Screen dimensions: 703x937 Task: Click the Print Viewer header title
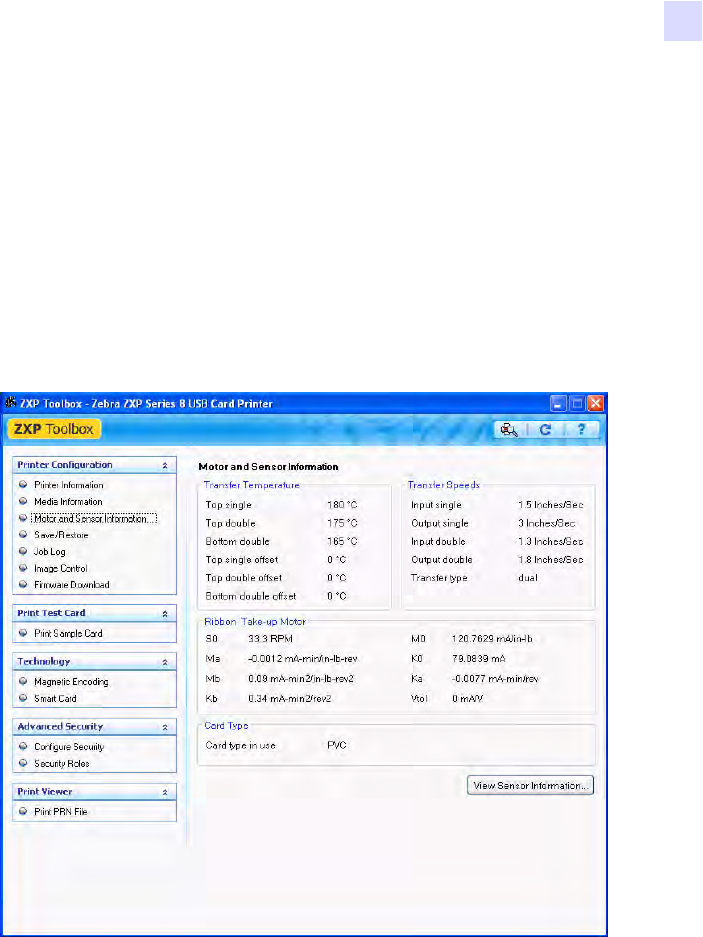coord(45,791)
